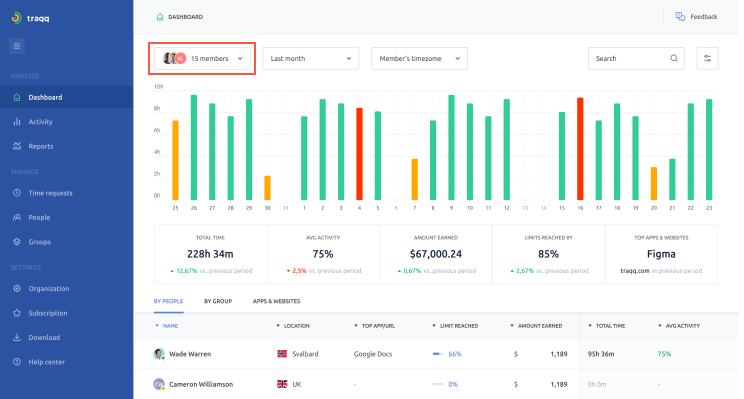Click Wade Warren's avatar

coord(159,354)
